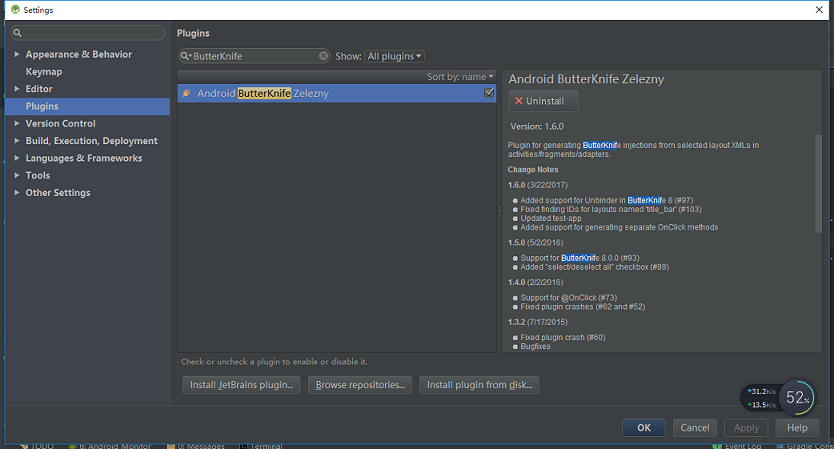Click the Uninstall button

[x=543, y=101]
